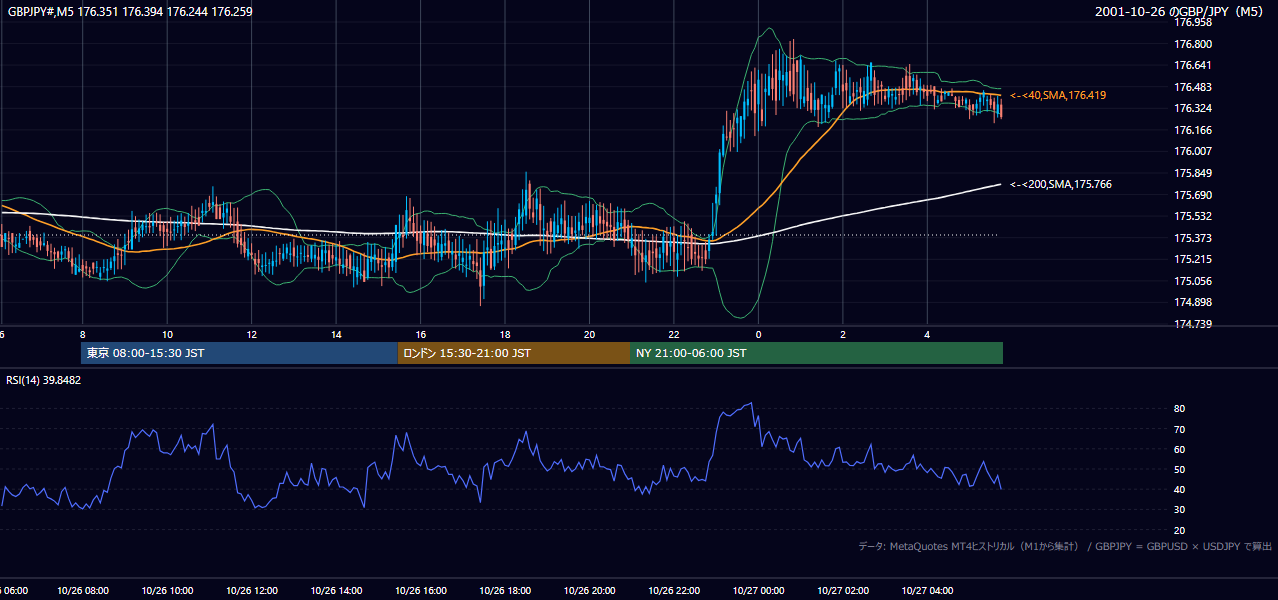The height and width of the screenshot is (600, 1278).
Task: Click the 10/27 04:00 bottom date label
Action: [x=928, y=590]
